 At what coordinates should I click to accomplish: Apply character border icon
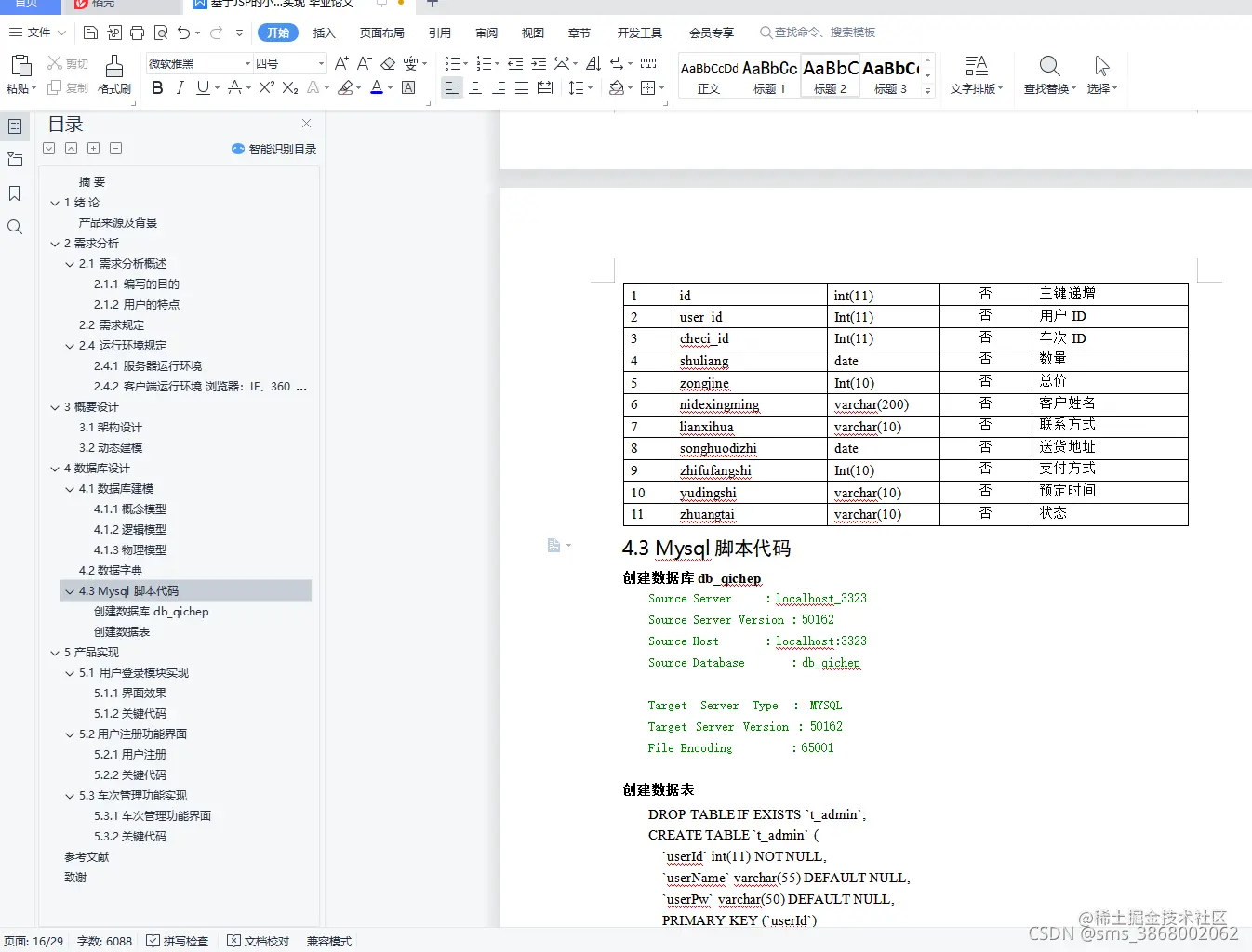408,87
